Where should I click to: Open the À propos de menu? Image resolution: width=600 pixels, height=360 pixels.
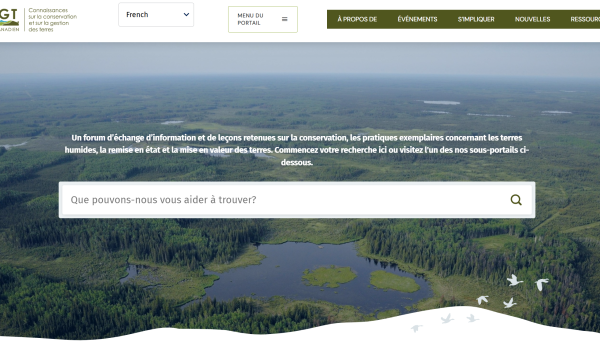(x=357, y=19)
